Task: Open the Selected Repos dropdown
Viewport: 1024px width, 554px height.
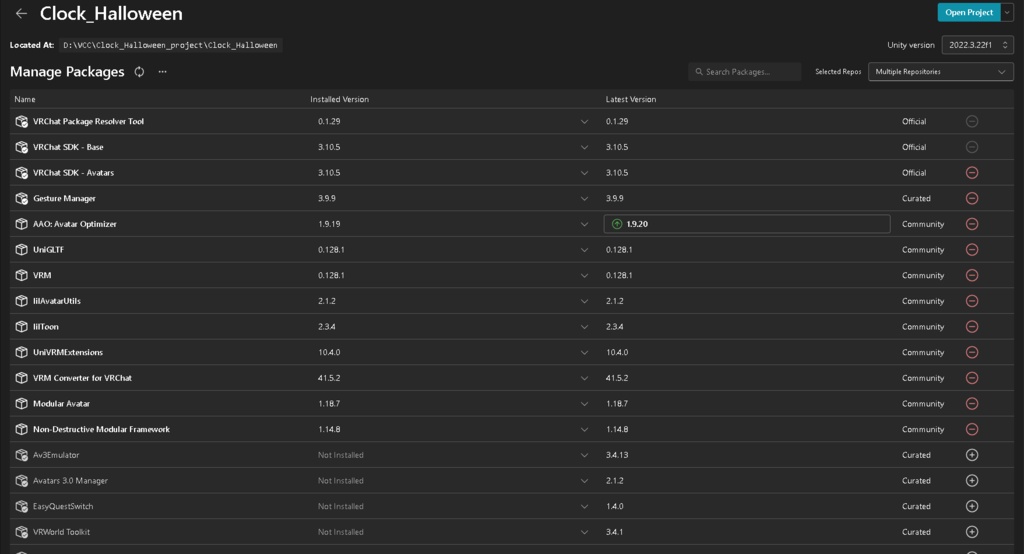Action: [x=940, y=72]
